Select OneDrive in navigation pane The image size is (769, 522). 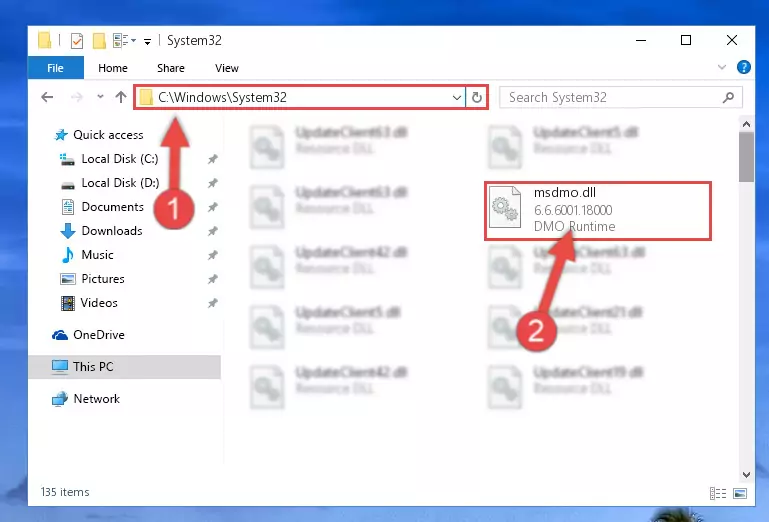coord(88,335)
